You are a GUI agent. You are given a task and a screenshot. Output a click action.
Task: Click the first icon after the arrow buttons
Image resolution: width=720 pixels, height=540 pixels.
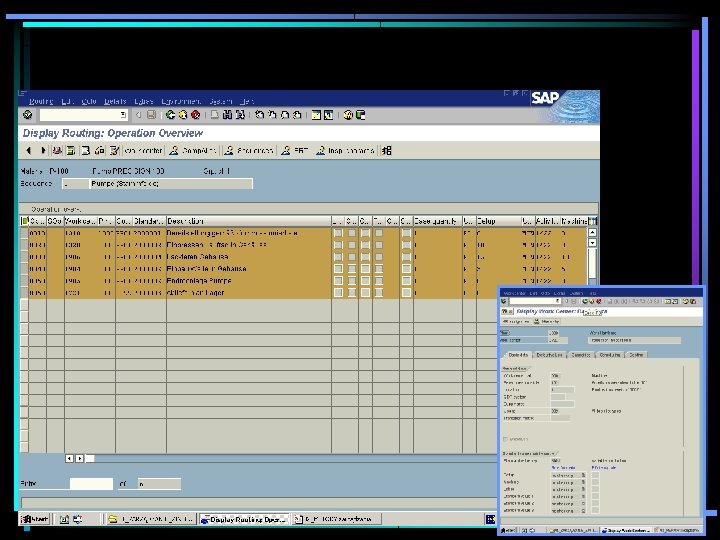[57, 150]
